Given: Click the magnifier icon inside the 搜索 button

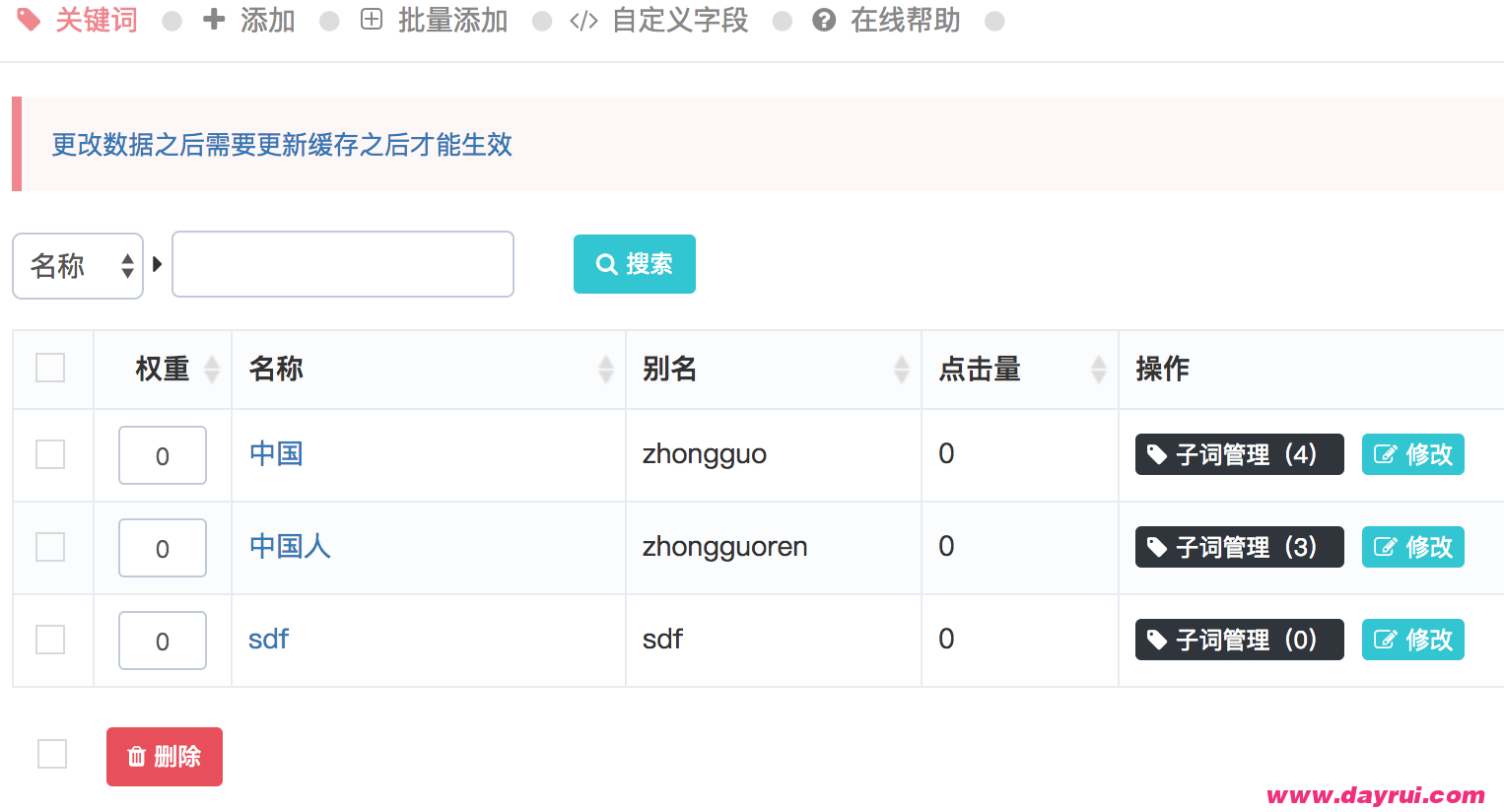Looking at the screenshot, I should [x=606, y=263].
